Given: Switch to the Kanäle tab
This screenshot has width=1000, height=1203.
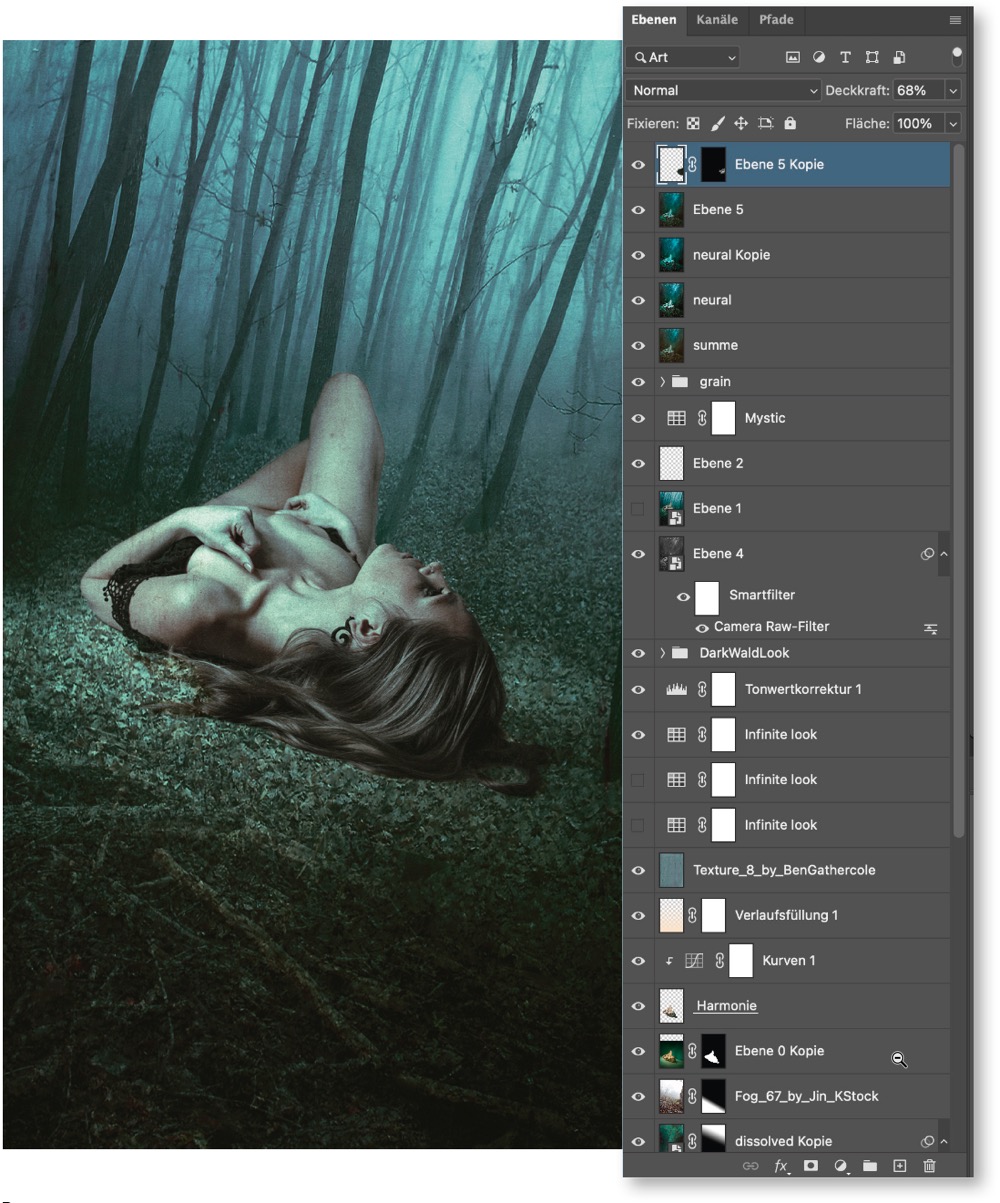Looking at the screenshot, I should pos(717,19).
